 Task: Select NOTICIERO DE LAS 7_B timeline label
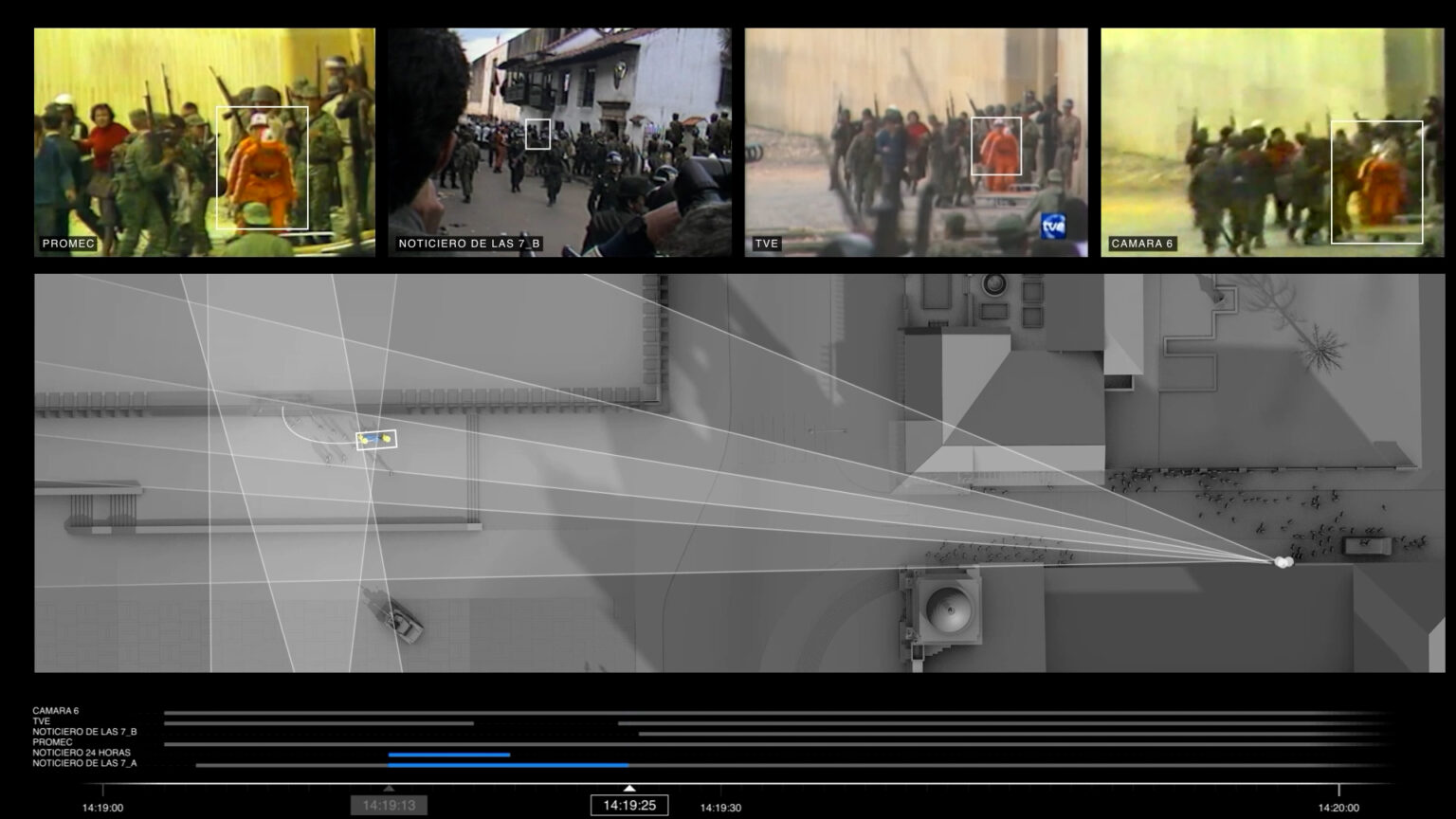click(84, 732)
